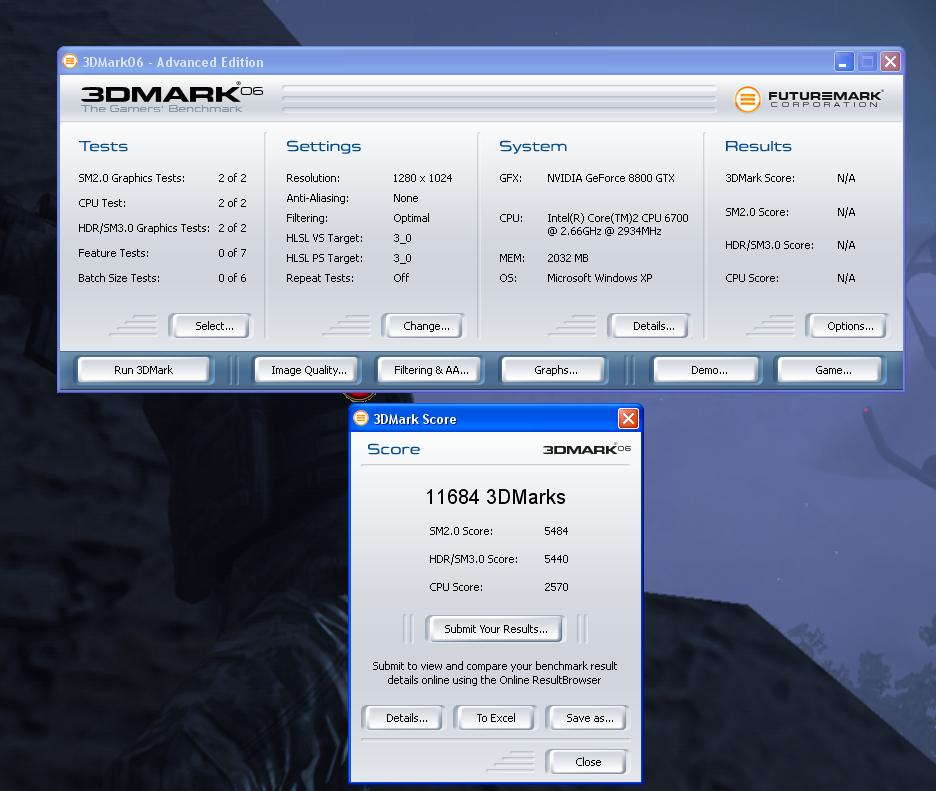Click the Anti-Aliasing value None
Viewport: 936px width, 791px height.
point(405,198)
